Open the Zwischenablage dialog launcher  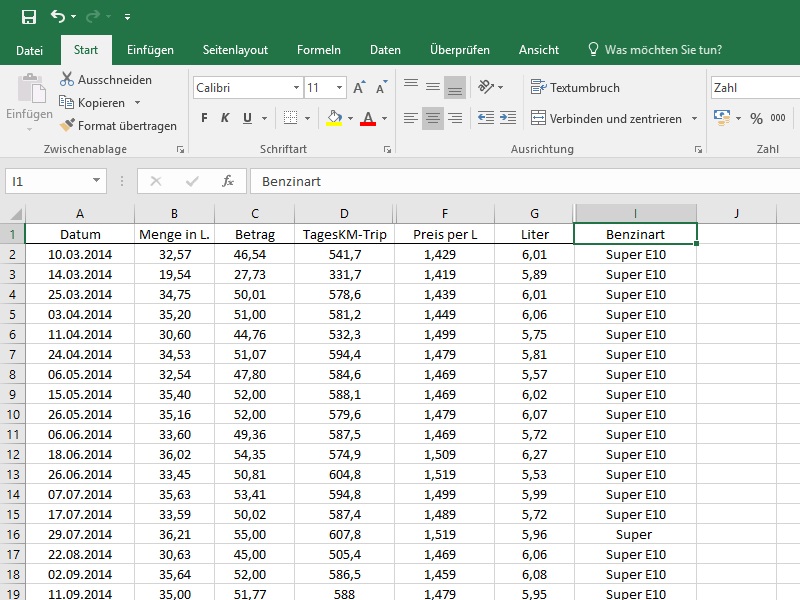tap(180, 149)
